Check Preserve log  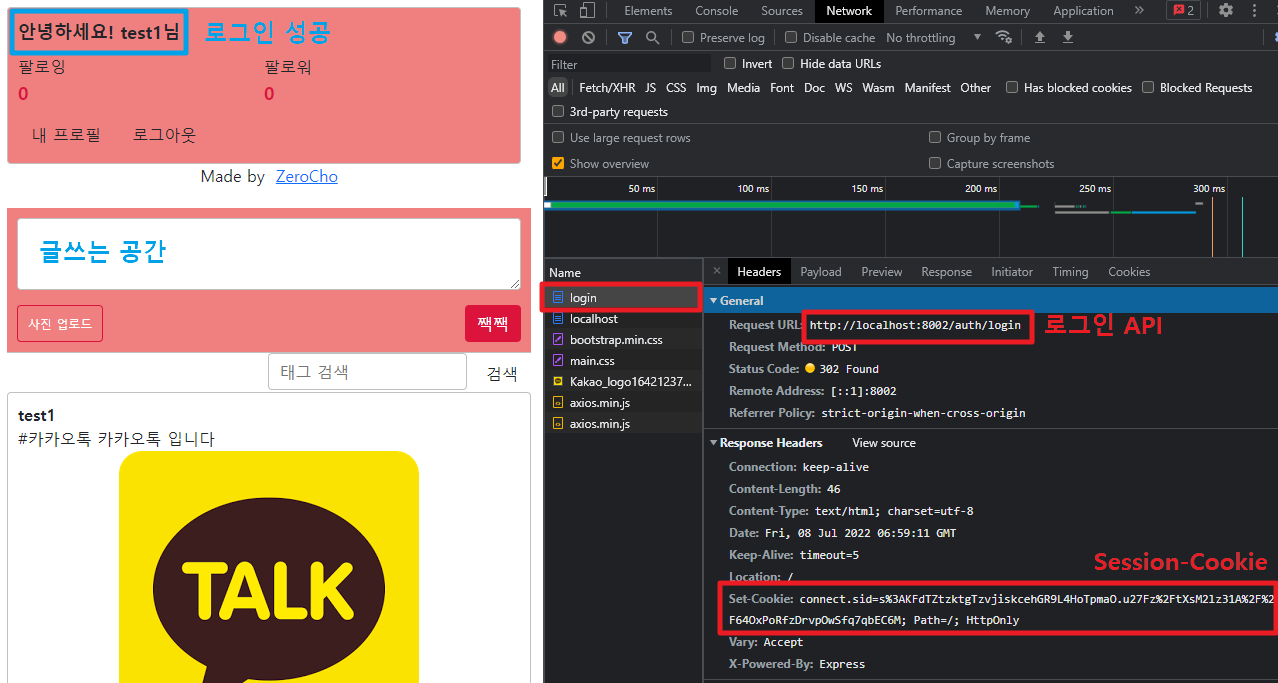pyautogui.click(x=688, y=37)
